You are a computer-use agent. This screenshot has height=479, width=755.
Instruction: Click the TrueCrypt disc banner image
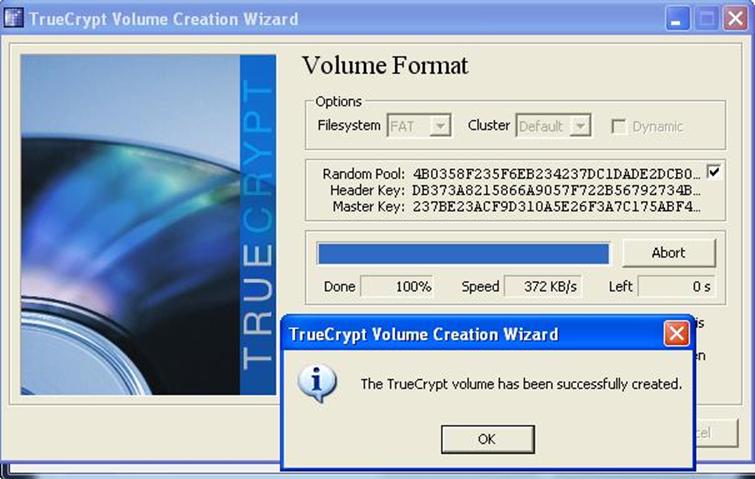[147, 224]
